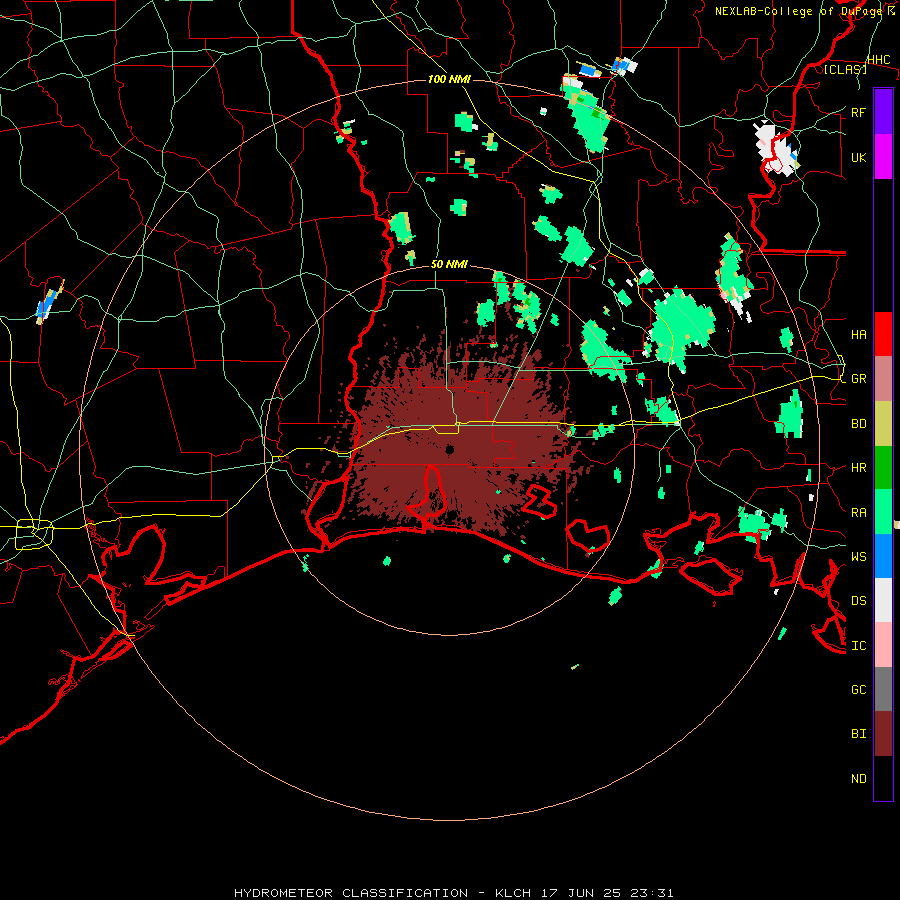Click the IC legend label

pyautogui.click(x=858, y=646)
